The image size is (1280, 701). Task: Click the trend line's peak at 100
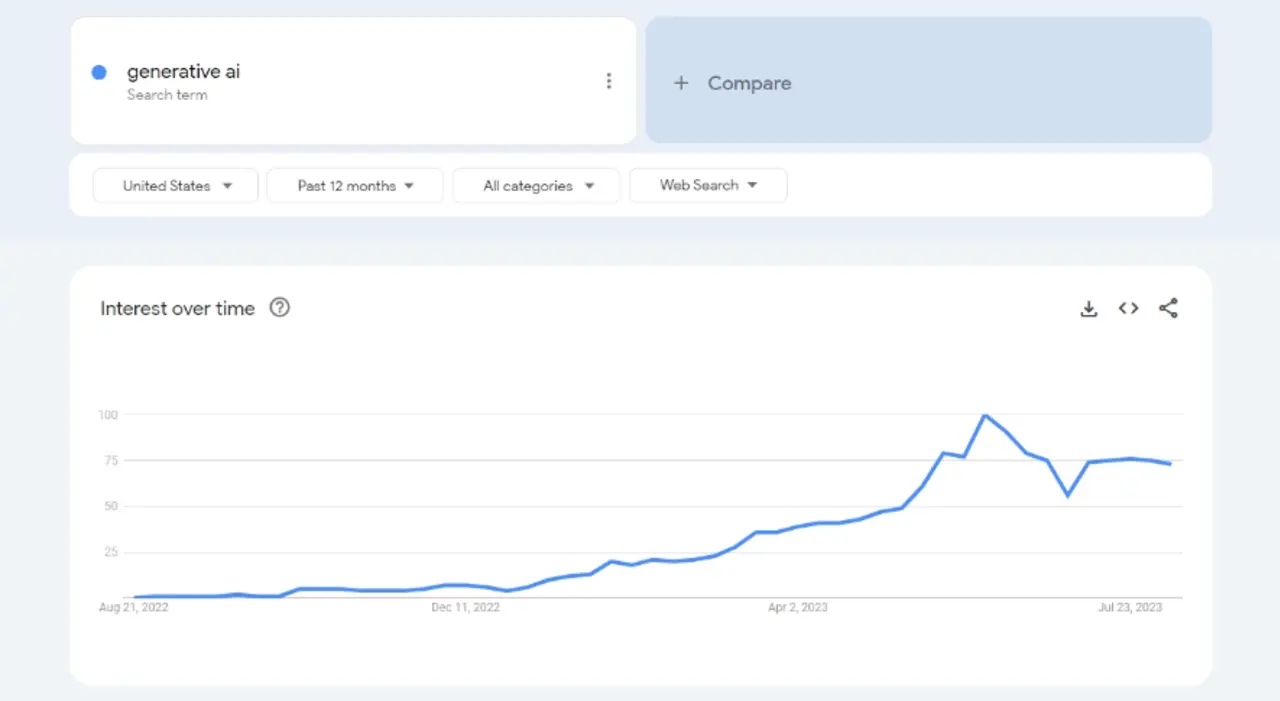tap(985, 415)
